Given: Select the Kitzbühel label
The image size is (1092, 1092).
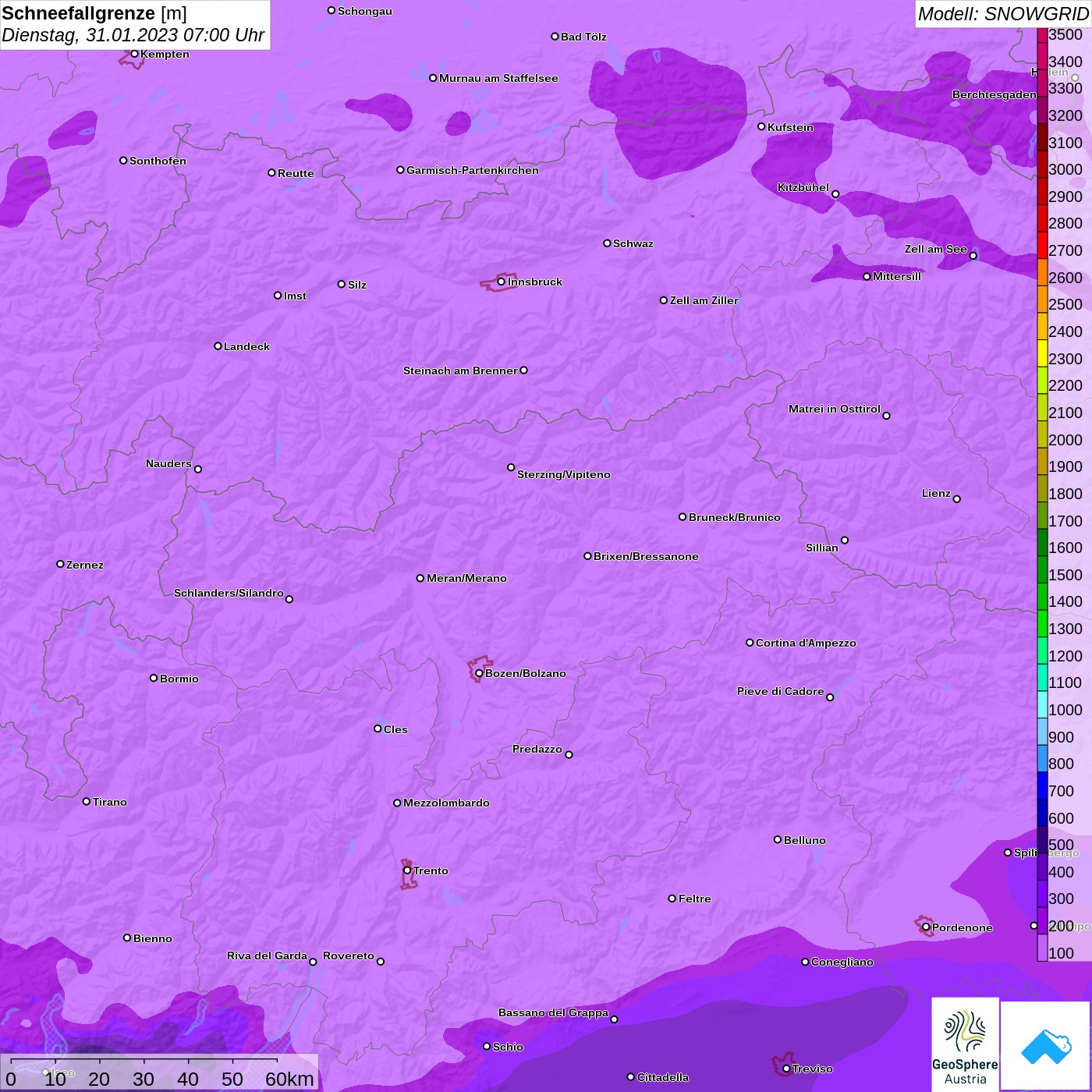Looking at the screenshot, I should coord(803,187).
